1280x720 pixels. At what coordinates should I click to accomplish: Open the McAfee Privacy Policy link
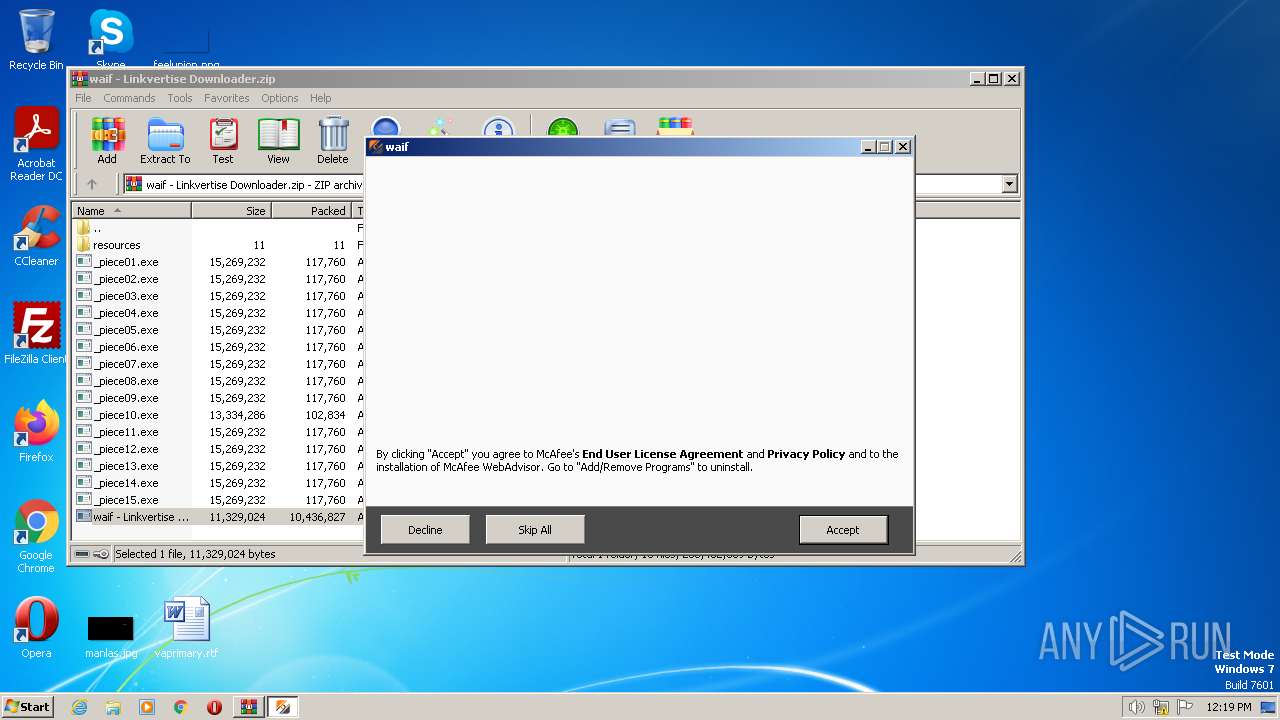click(x=806, y=454)
